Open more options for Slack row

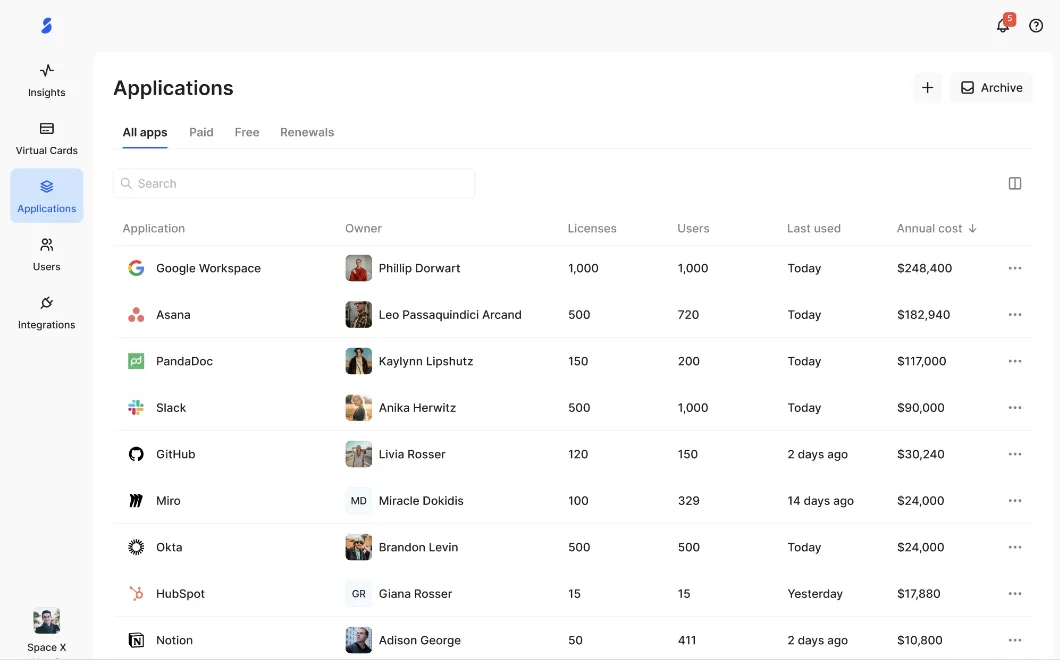1015,408
